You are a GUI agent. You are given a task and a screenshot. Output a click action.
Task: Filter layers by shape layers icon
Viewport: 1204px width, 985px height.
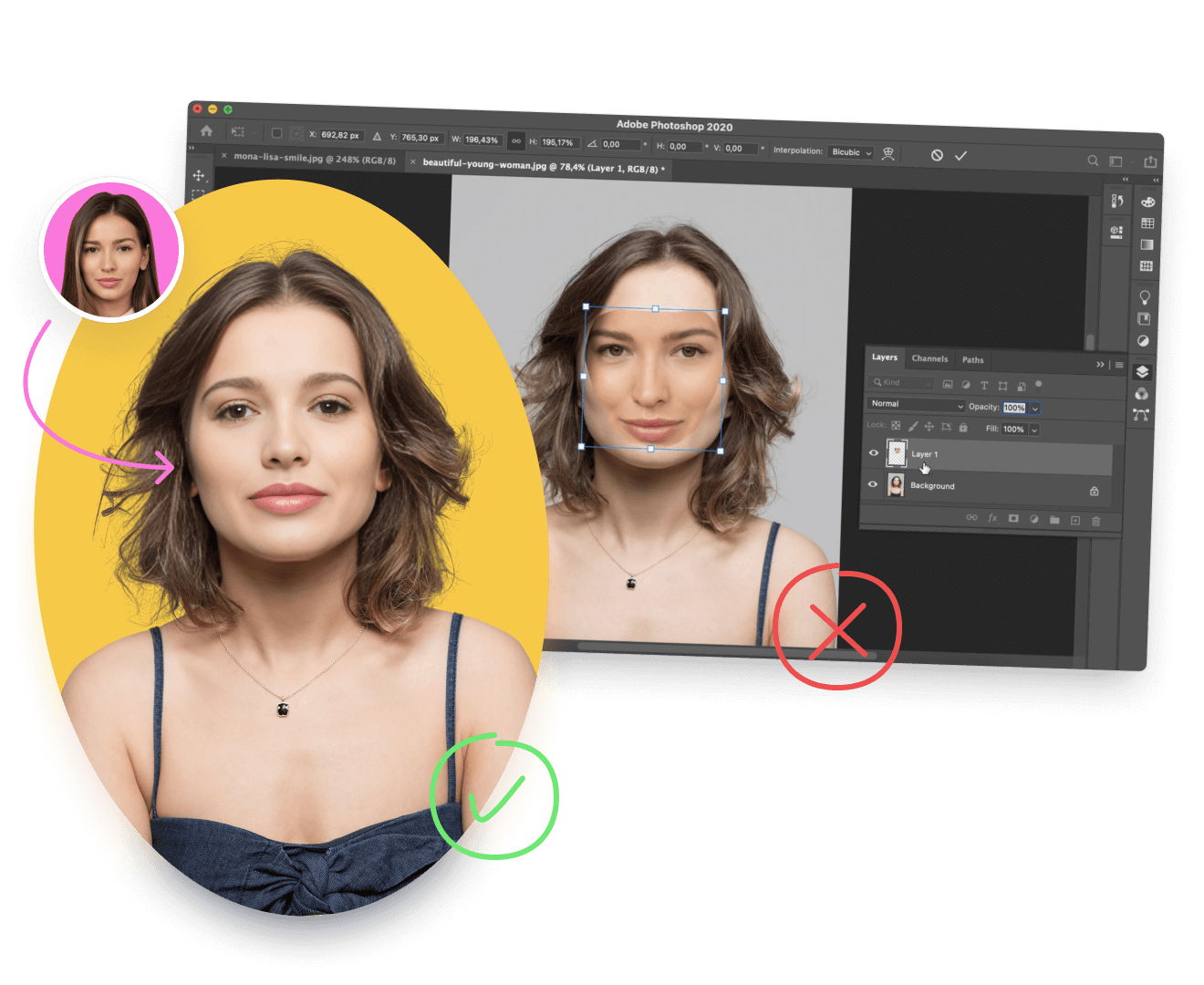[1002, 386]
